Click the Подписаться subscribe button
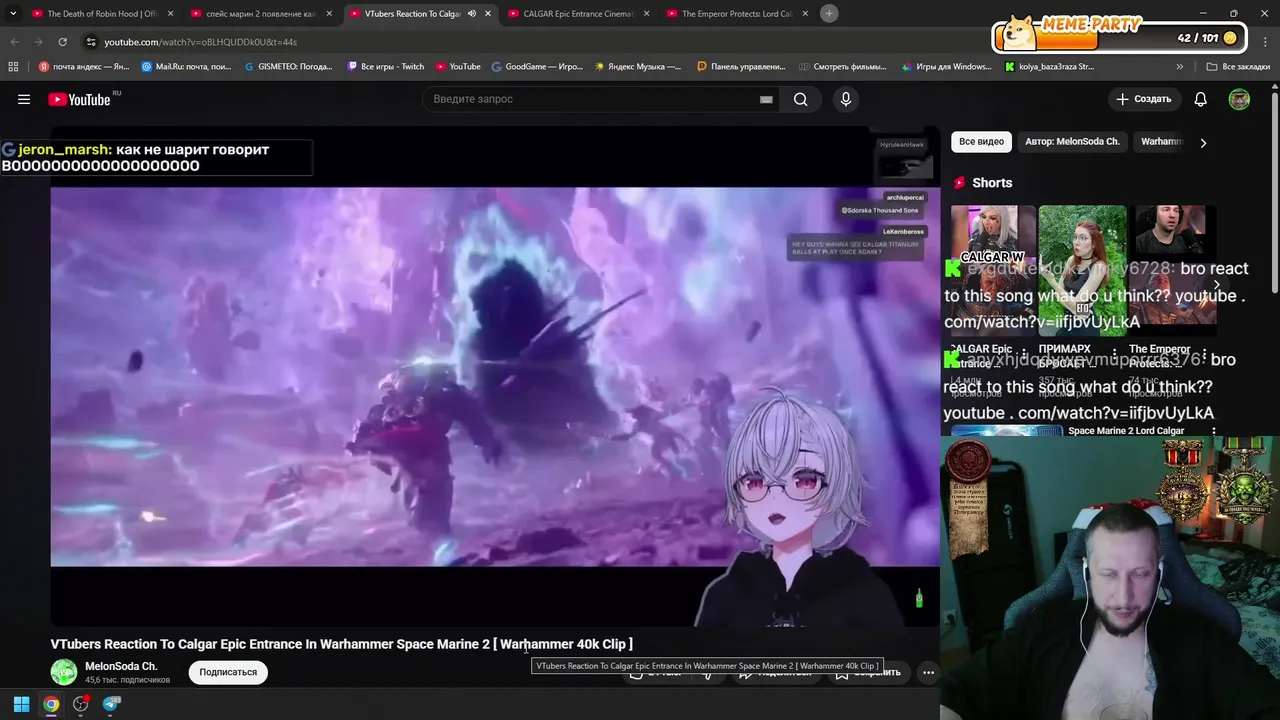 (228, 672)
